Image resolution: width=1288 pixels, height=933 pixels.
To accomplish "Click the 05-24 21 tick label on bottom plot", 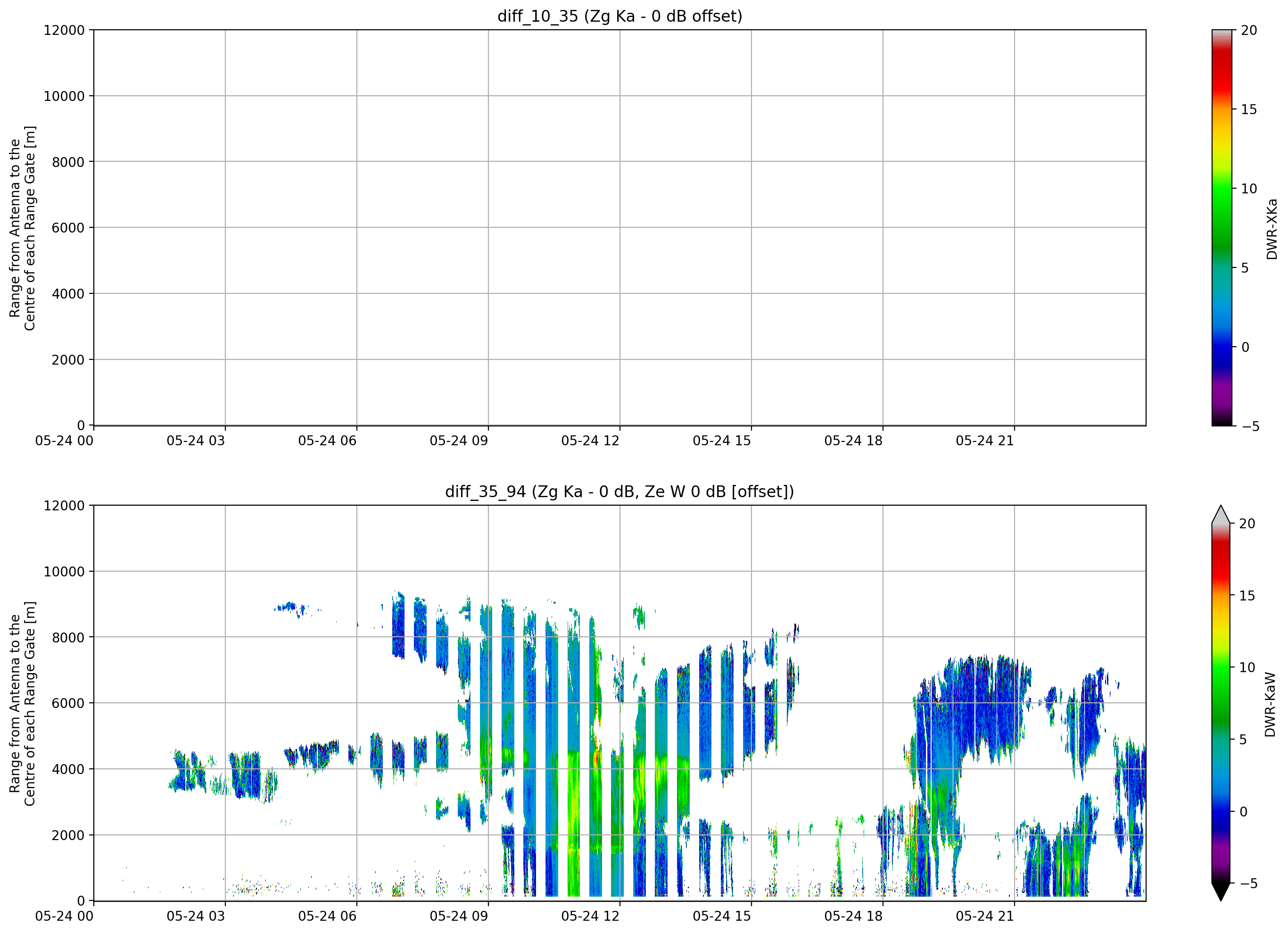I will [985, 916].
